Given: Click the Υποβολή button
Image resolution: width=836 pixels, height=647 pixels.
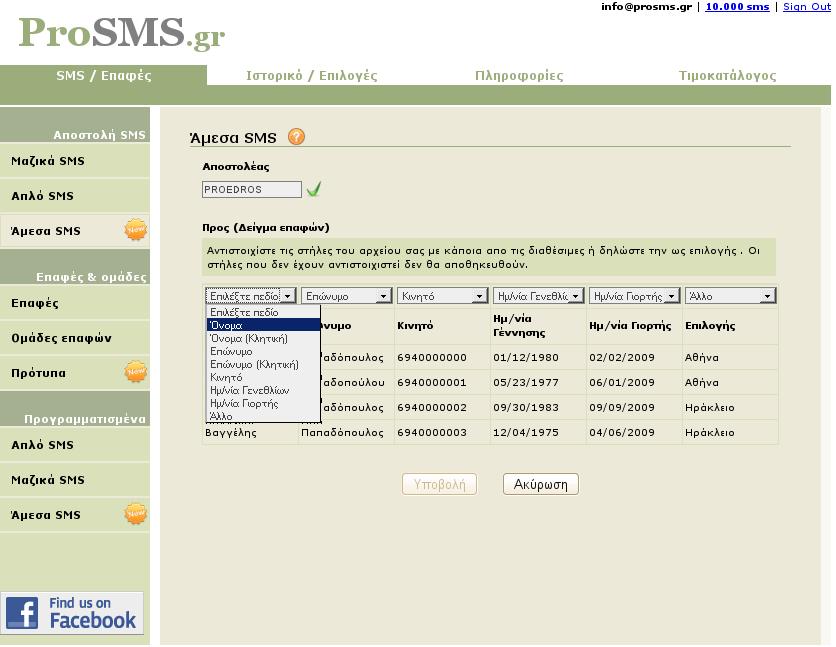Looking at the screenshot, I should click(439, 484).
